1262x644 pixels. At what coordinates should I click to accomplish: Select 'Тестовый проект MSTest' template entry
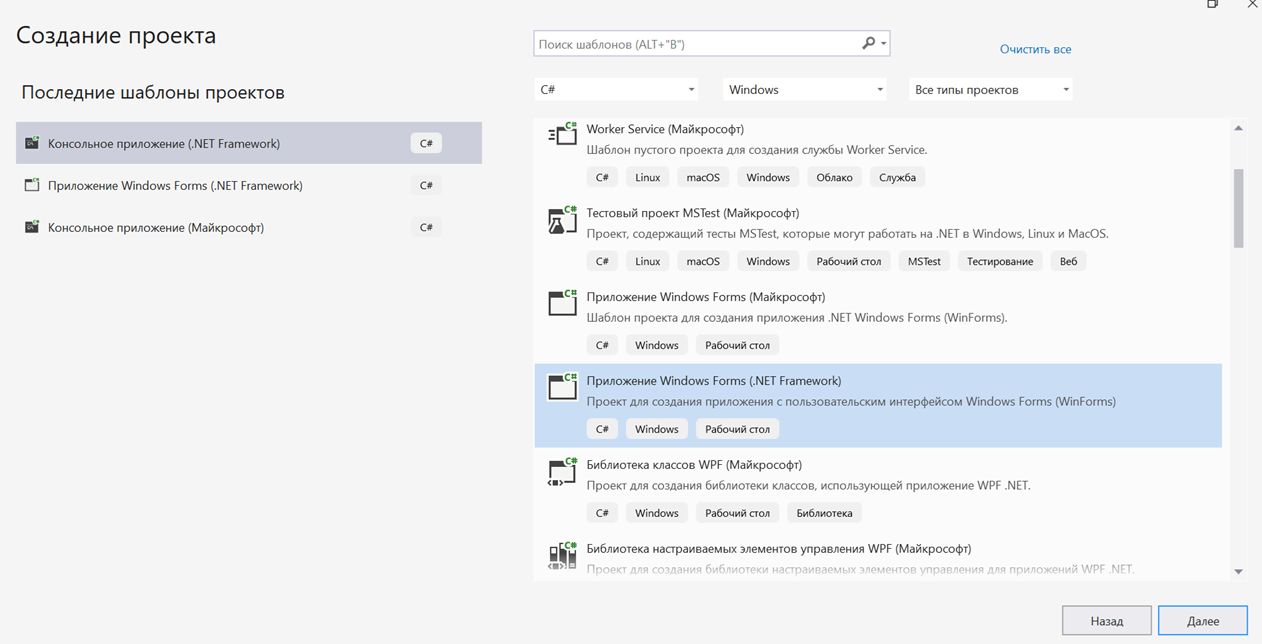[692, 213]
